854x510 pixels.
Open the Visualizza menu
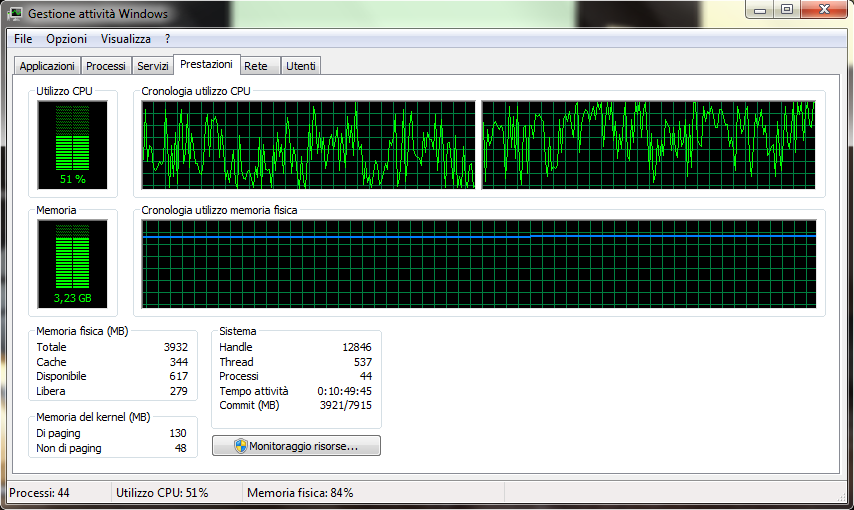coord(126,39)
